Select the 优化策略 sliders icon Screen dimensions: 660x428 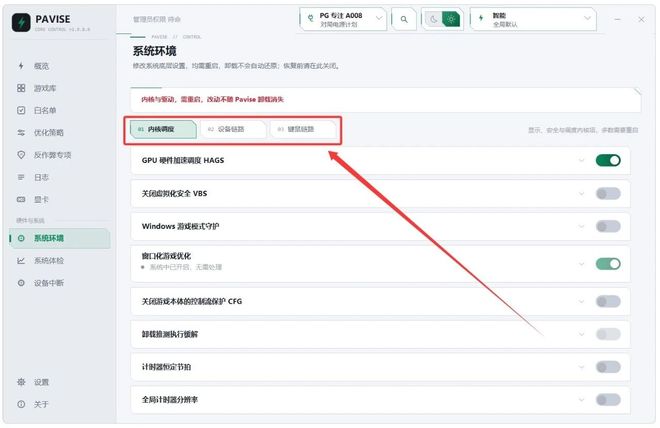(x=21, y=133)
